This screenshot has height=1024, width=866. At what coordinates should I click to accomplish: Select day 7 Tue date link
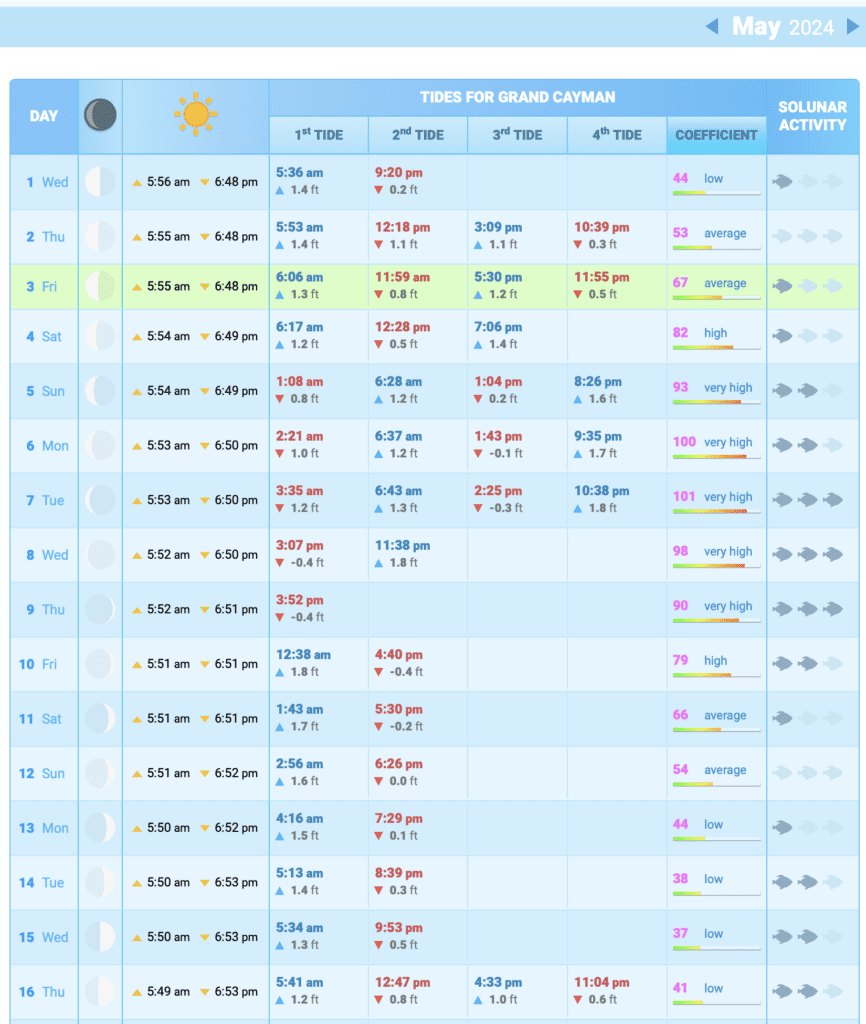[x=43, y=500]
